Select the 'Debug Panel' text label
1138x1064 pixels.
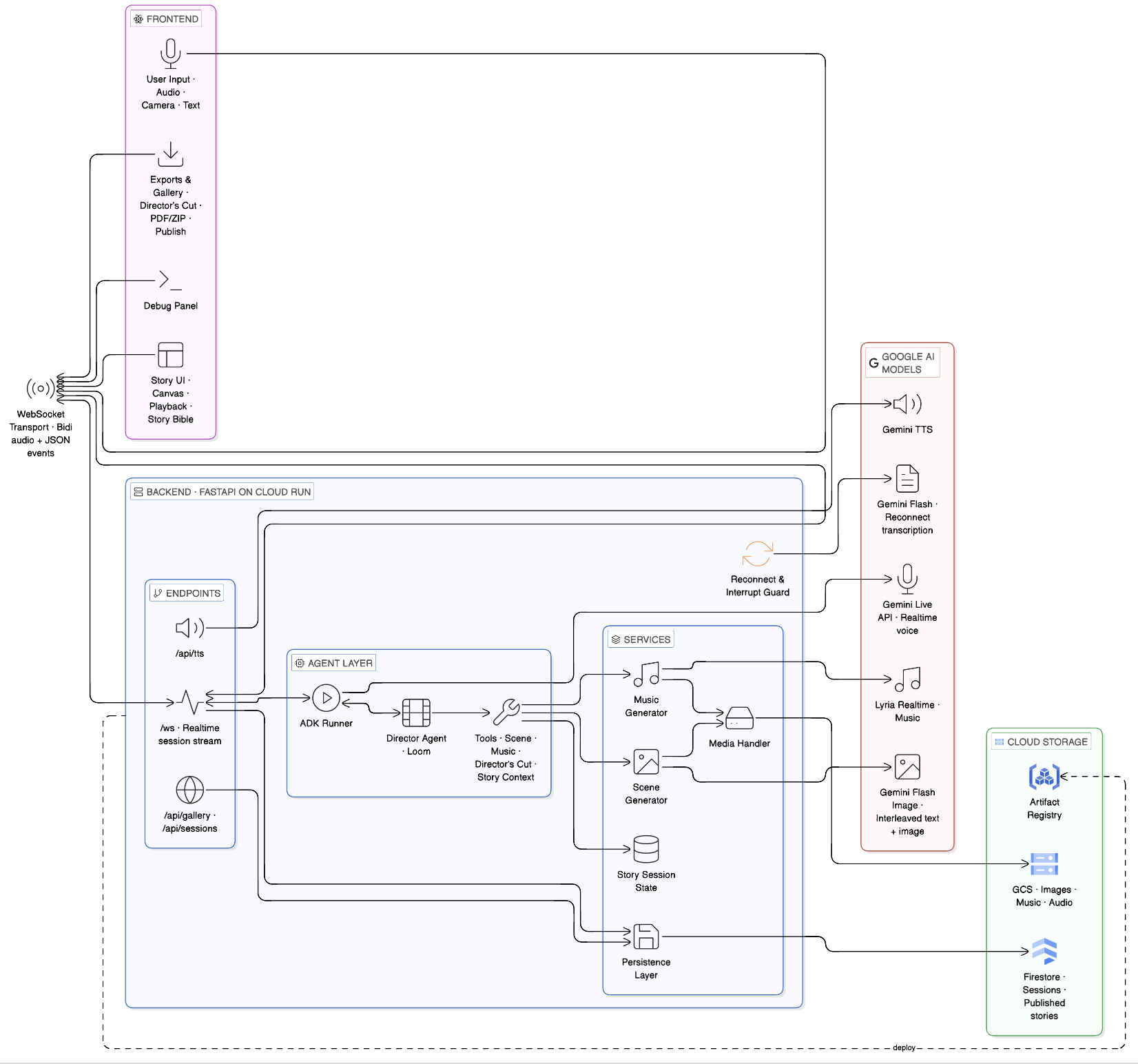170,306
